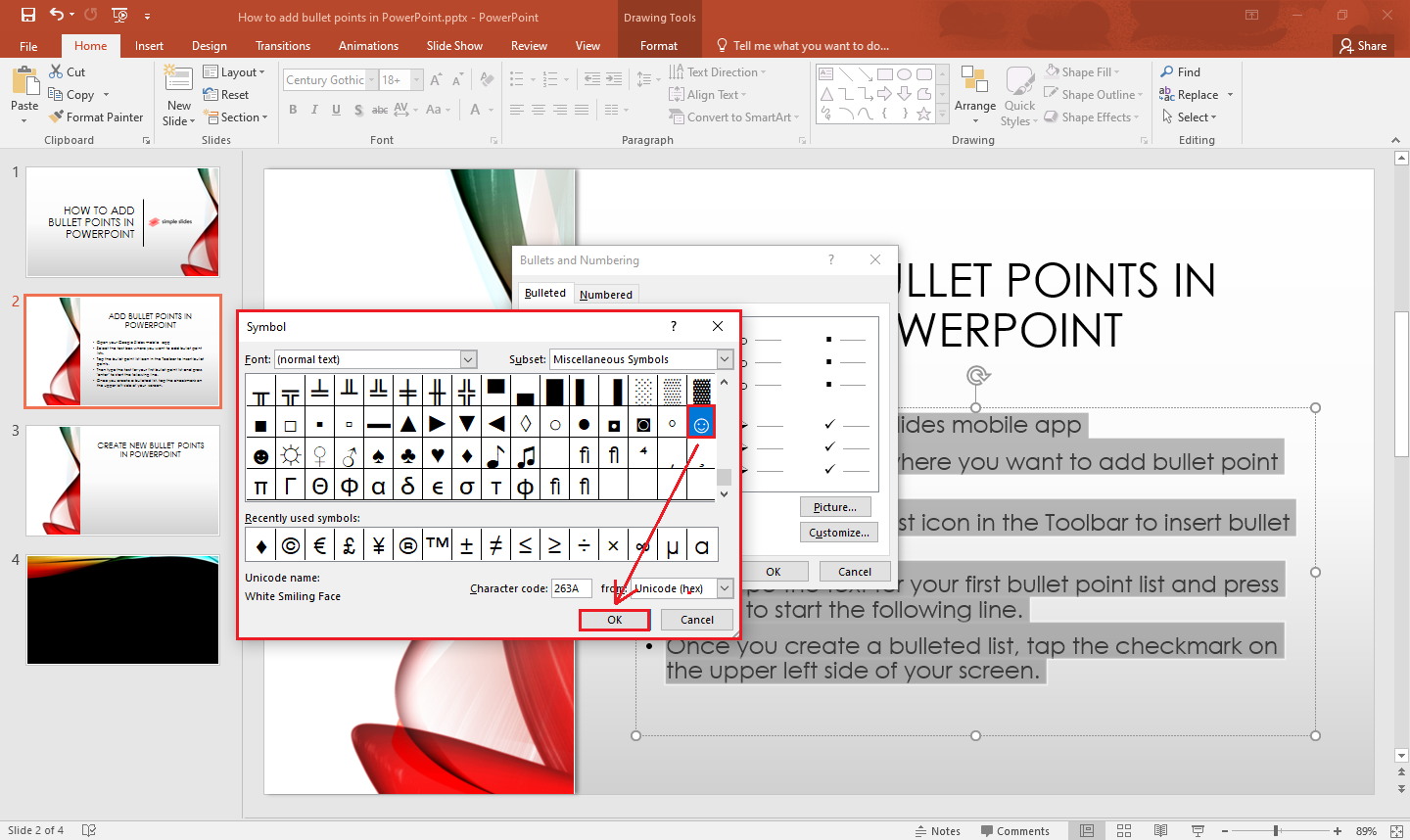Image resolution: width=1410 pixels, height=840 pixels.
Task: Click the Customize... button
Action: [838, 533]
